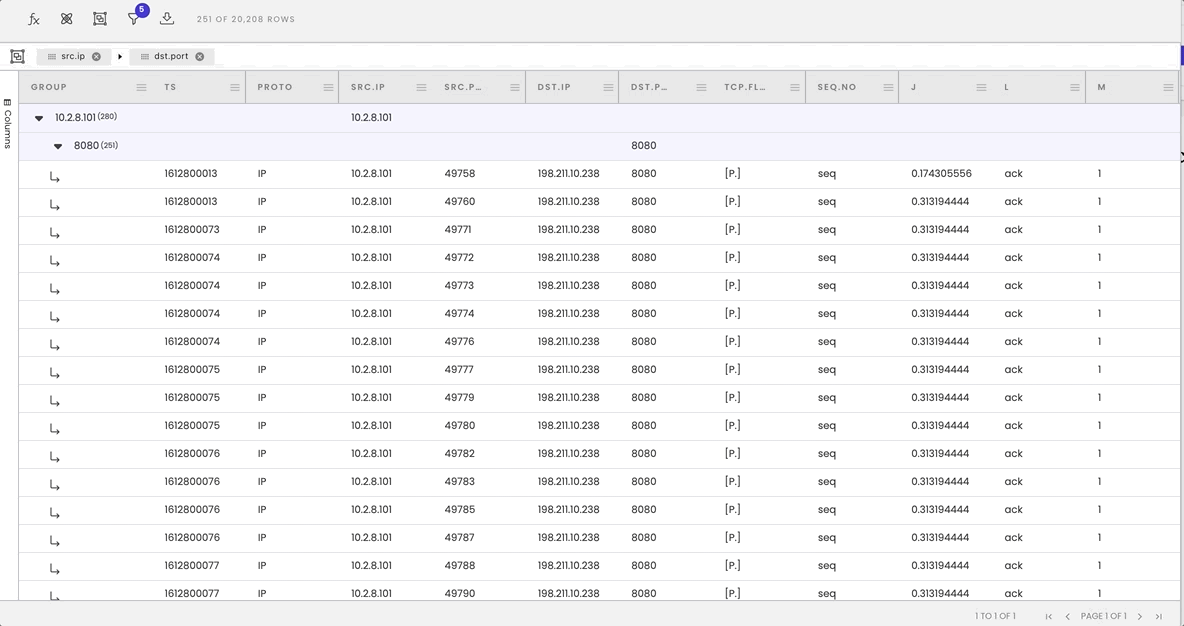
Task: Click 8080 value in subgroup row
Action: tap(643, 146)
